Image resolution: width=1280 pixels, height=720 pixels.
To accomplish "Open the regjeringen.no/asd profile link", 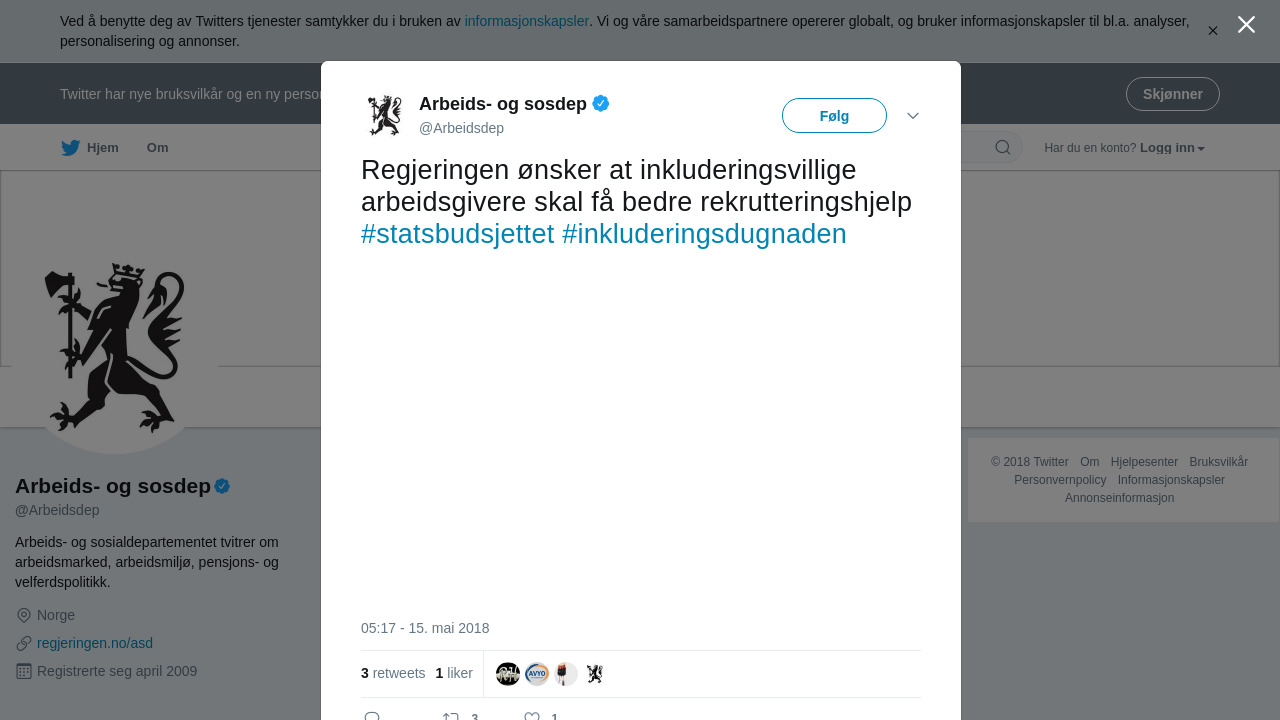I will pos(95,643).
